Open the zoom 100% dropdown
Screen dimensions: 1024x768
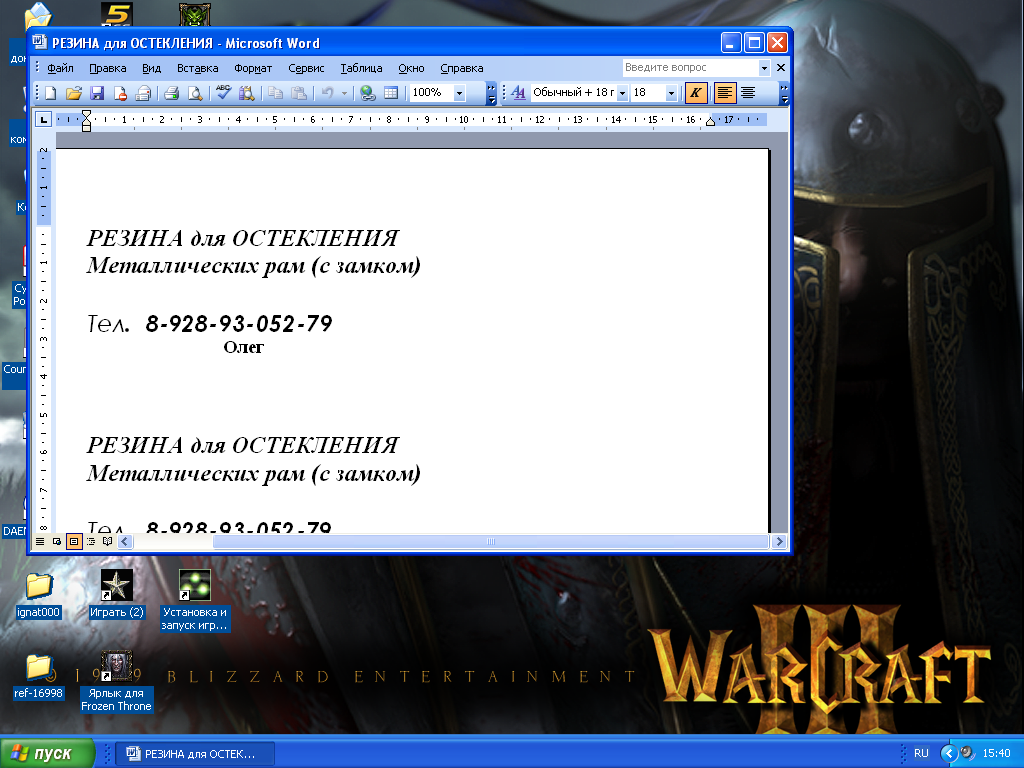pos(459,93)
